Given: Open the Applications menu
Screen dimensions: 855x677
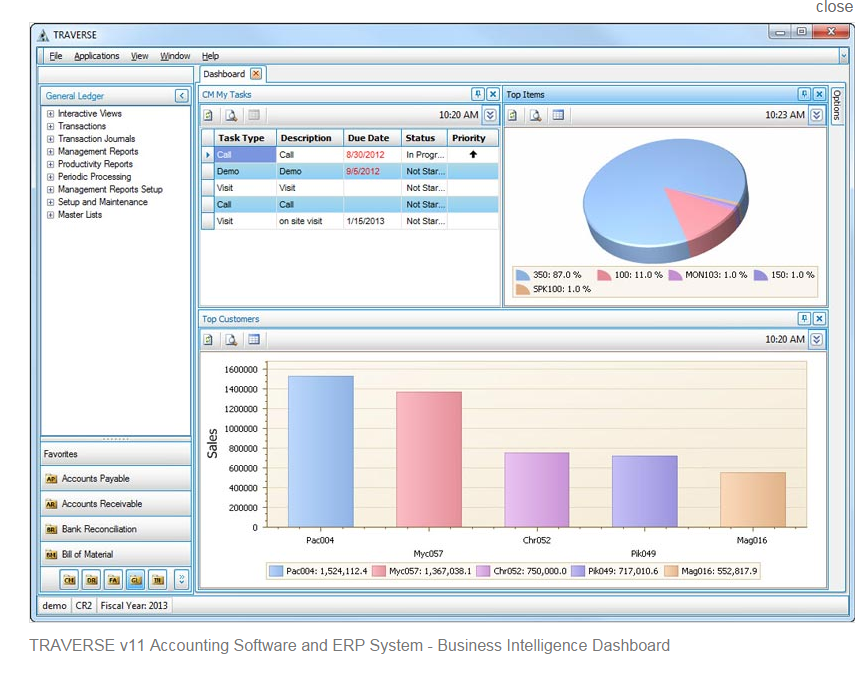Looking at the screenshot, I should click(97, 56).
